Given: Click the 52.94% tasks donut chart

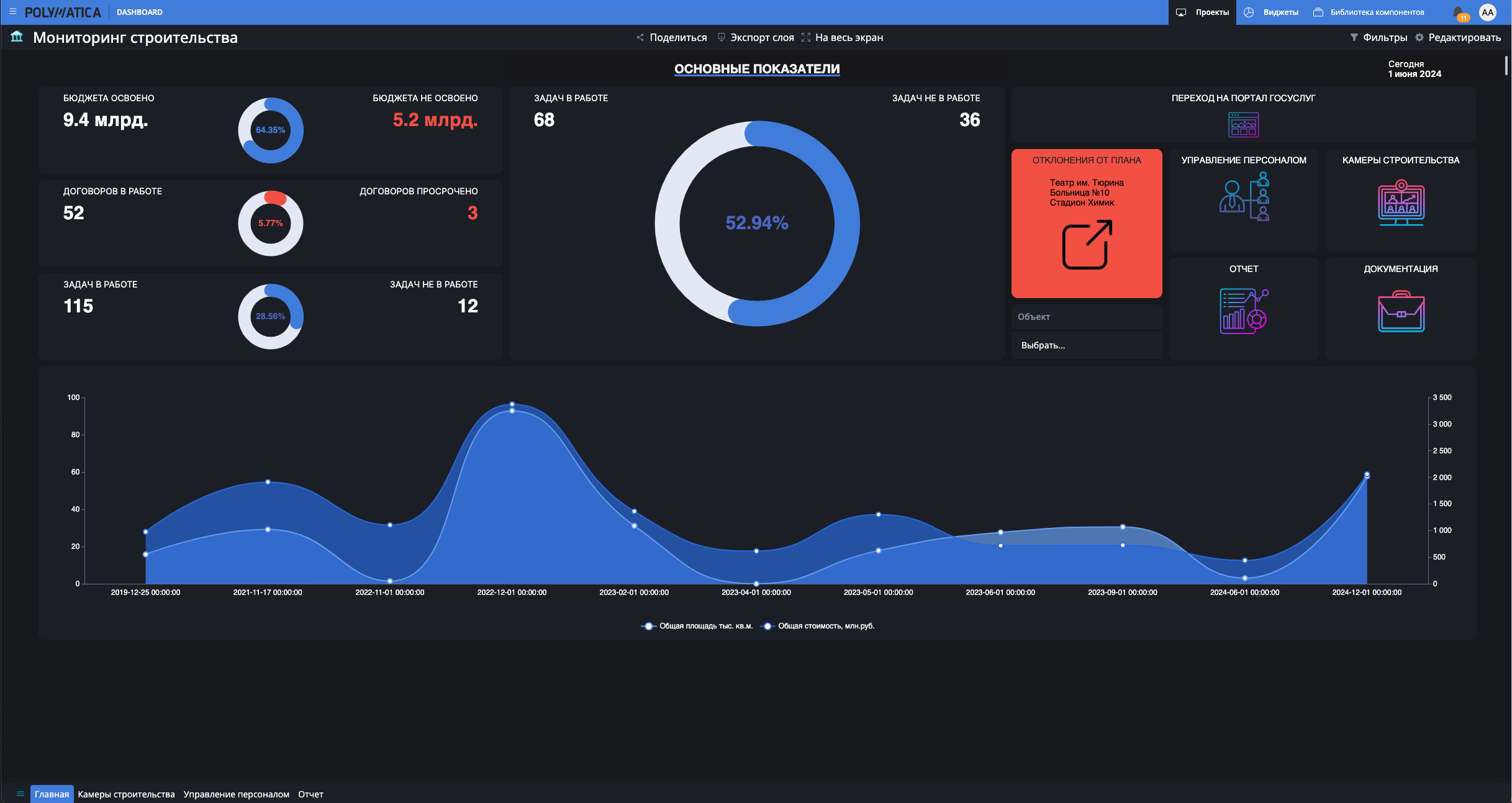Looking at the screenshot, I should [757, 224].
